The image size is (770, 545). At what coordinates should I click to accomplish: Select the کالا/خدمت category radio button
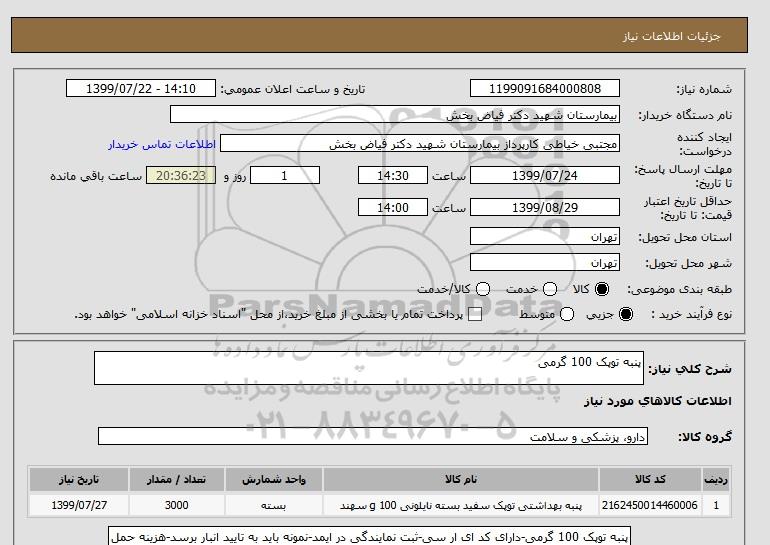coord(483,289)
